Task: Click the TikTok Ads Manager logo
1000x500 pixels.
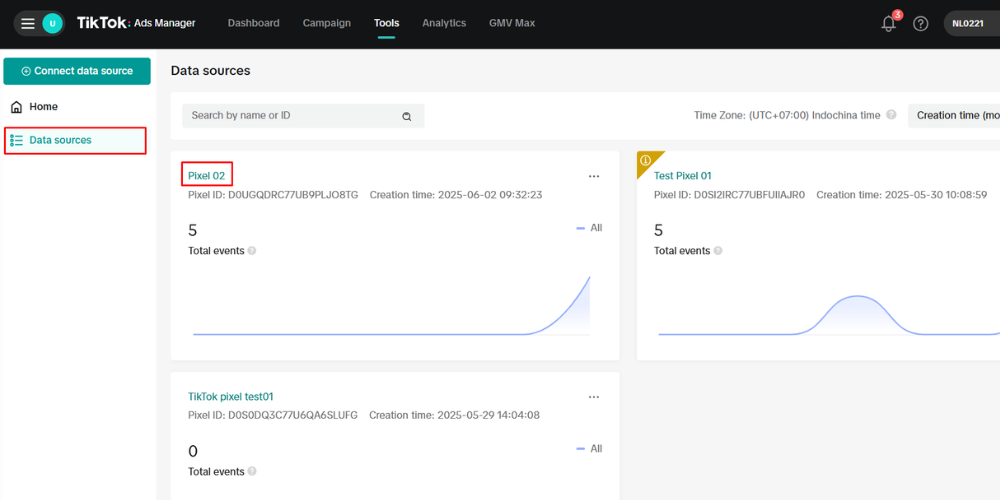Action: pyautogui.click(x=136, y=24)
